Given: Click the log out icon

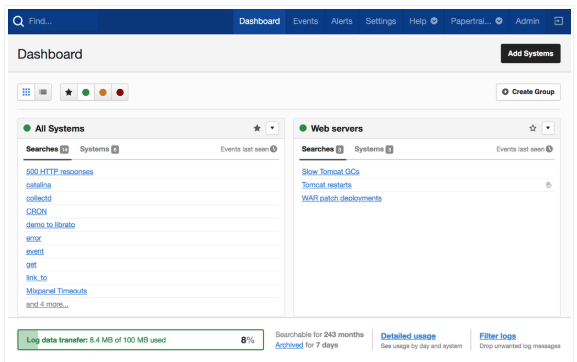Looking at the screenshot, I should point(558,21).
